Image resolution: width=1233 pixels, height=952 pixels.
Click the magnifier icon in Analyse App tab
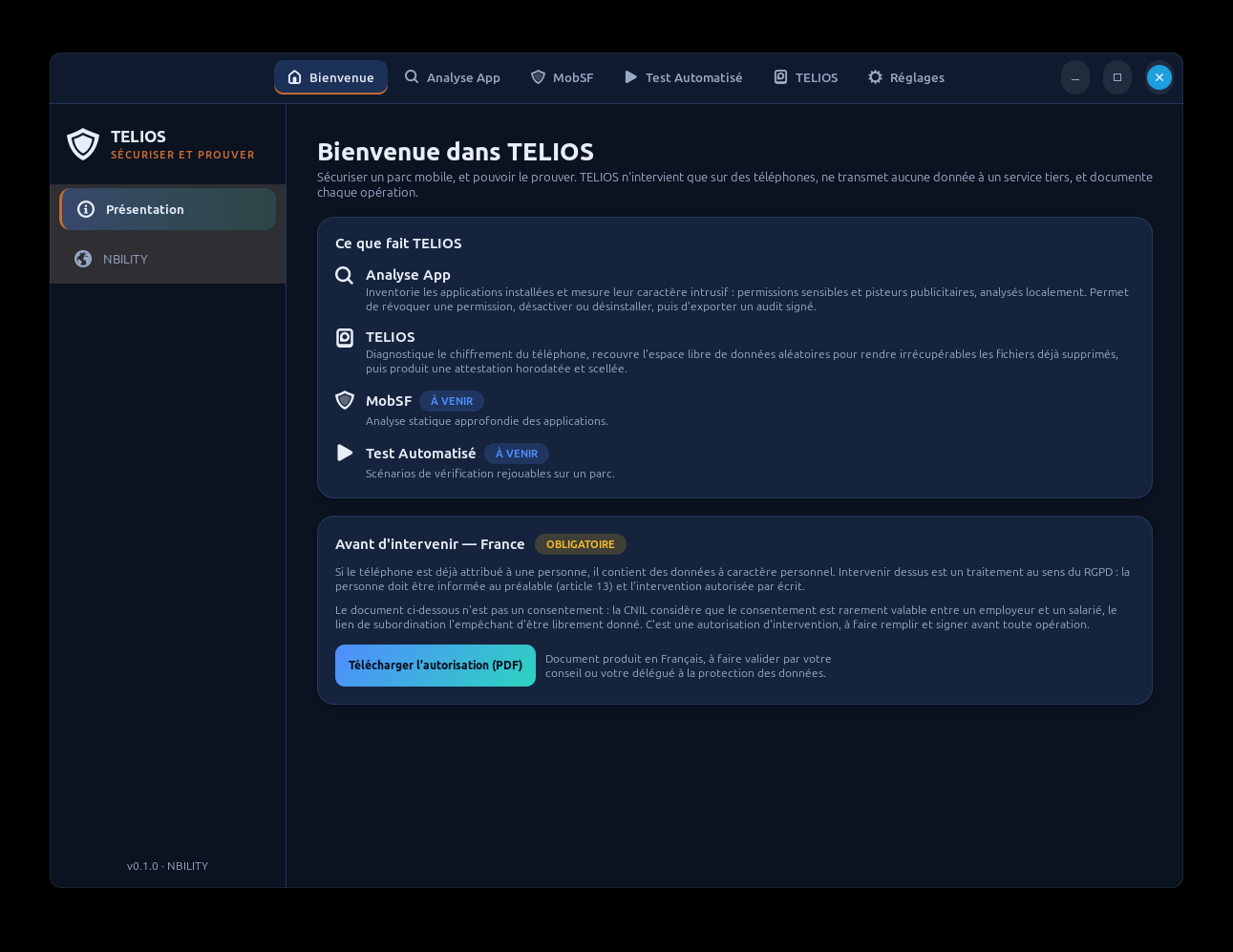[x=412, y=76]
